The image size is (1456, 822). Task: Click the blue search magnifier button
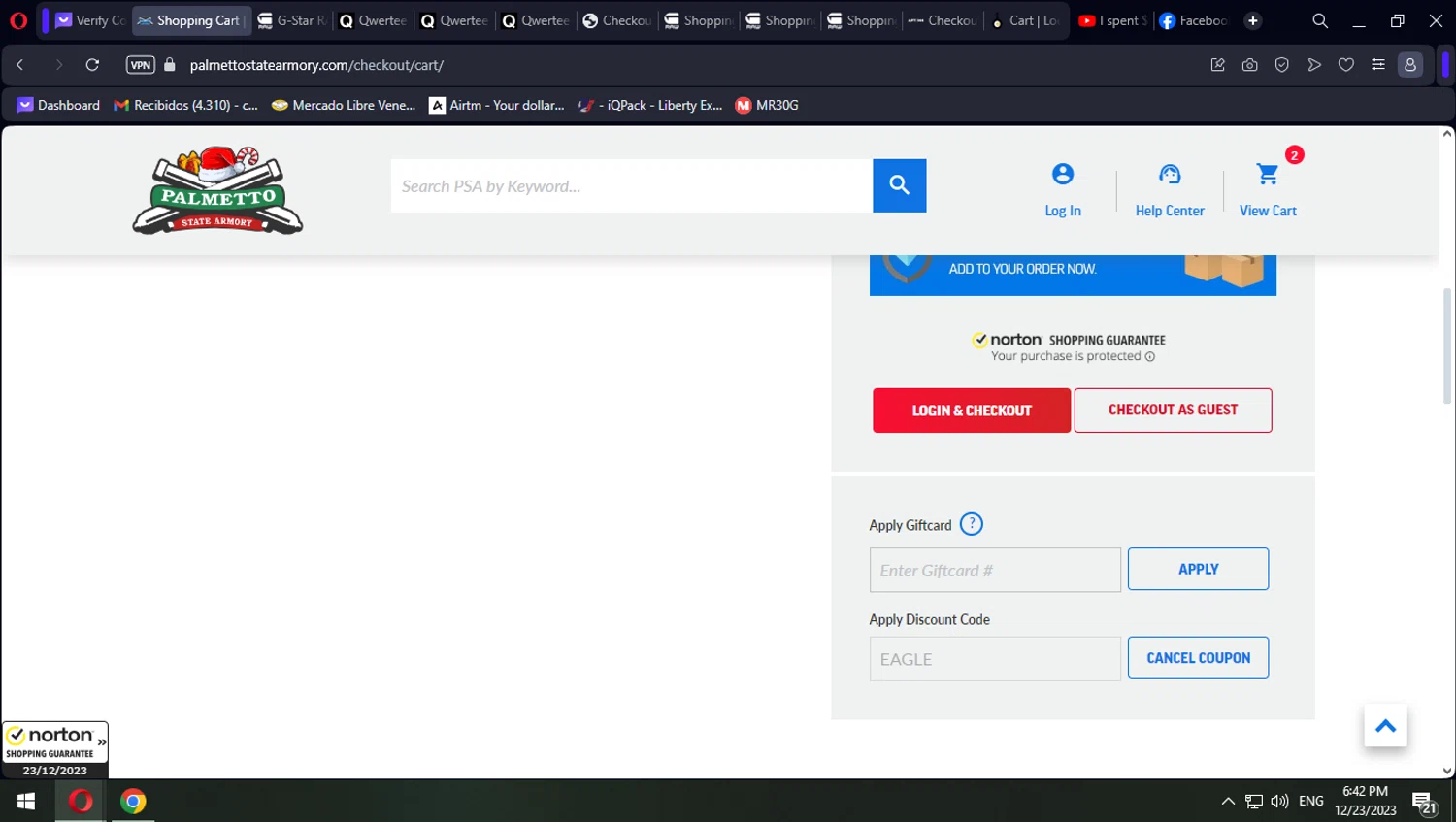coord(900,185)
